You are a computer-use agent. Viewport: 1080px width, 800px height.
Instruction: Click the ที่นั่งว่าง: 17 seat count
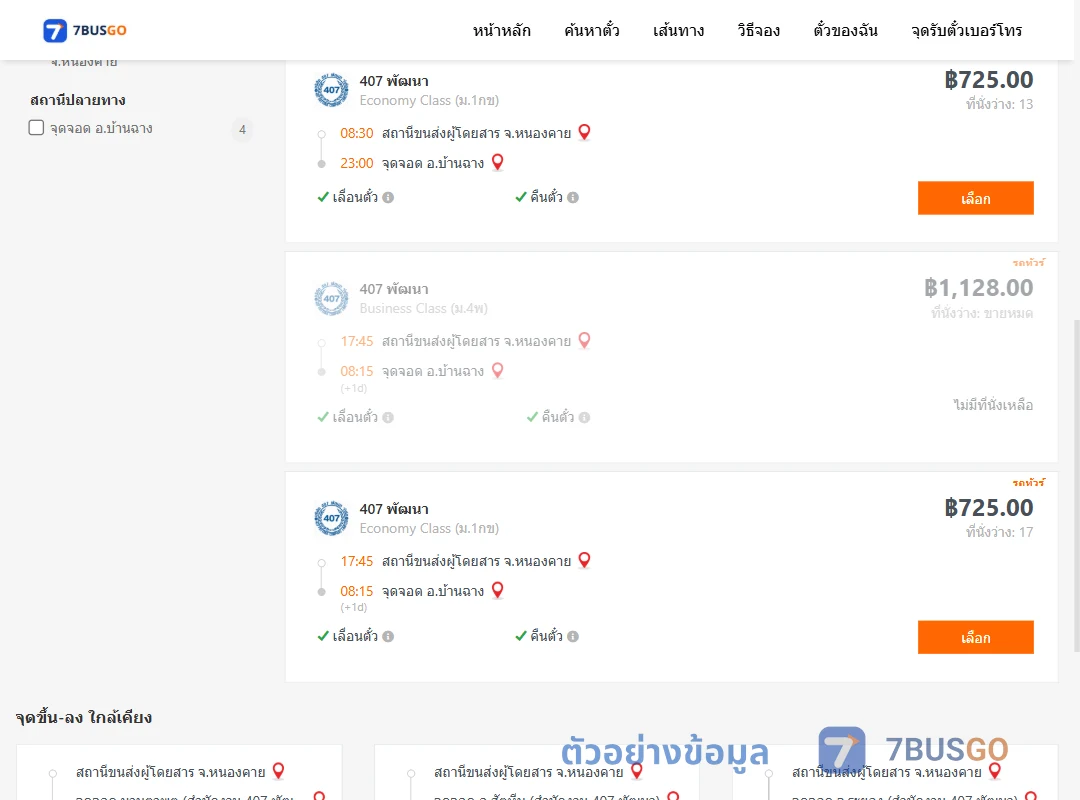pos(999,532)
